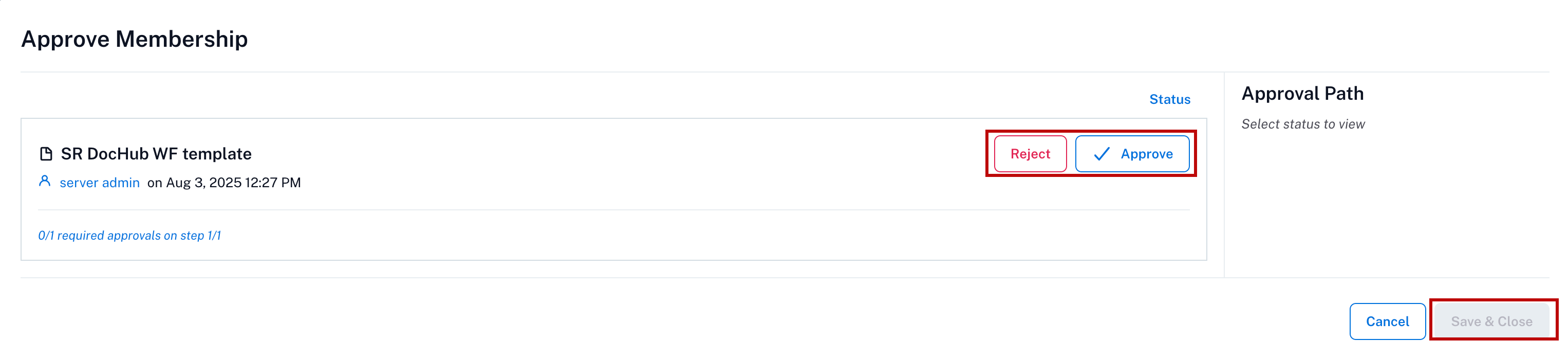
Task: Click the word Approve in the Approve button
Action: pyautogui.click(x=1147, y=154)
